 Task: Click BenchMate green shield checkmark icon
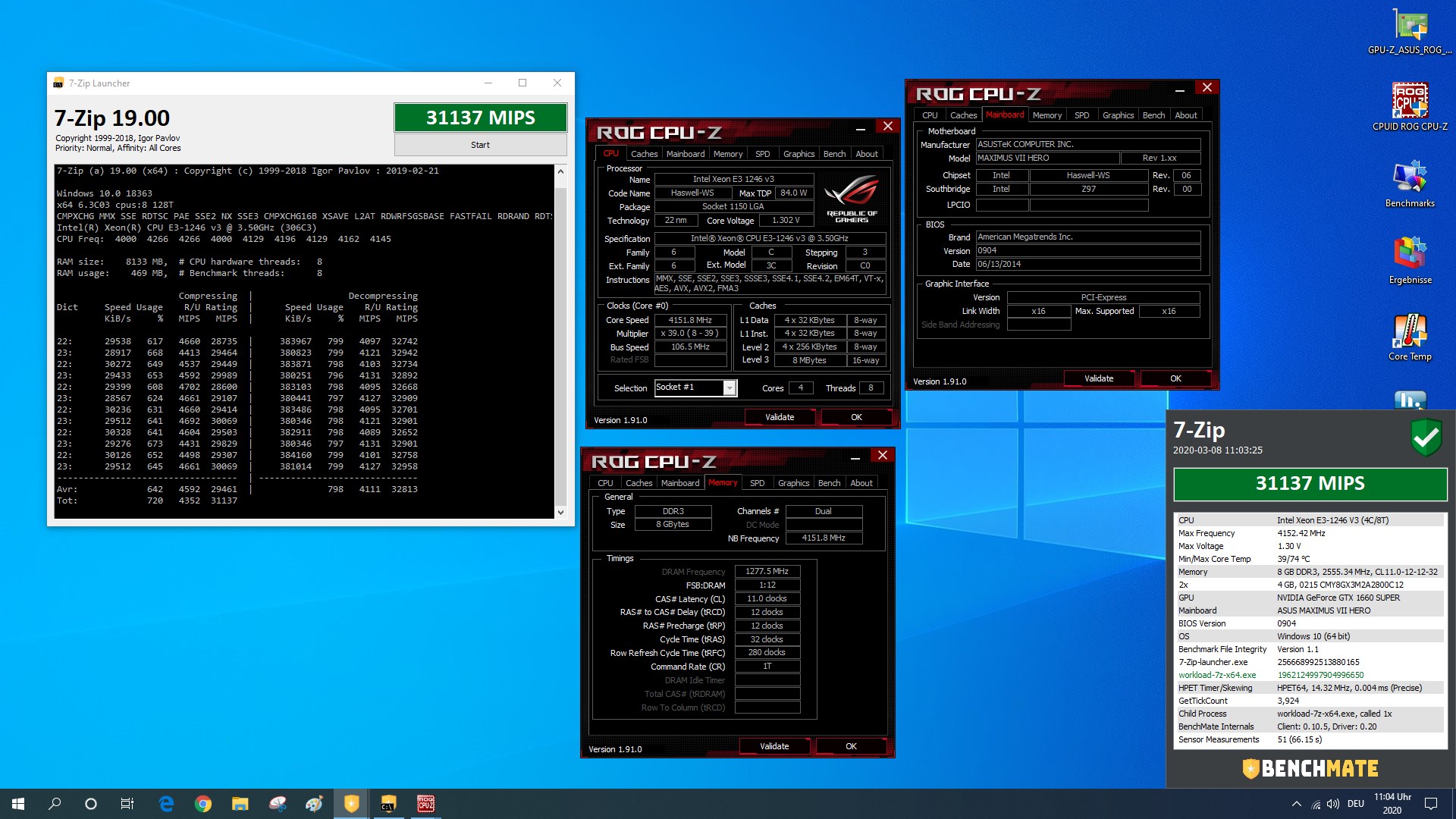pos(1426,437)
